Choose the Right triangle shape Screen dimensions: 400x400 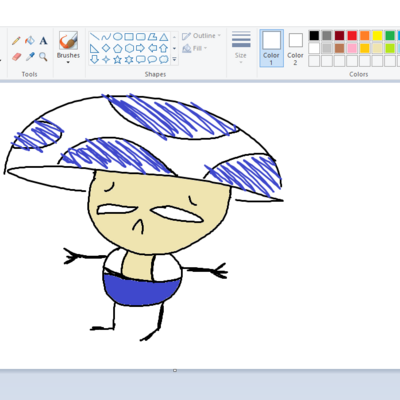[95, 48]
